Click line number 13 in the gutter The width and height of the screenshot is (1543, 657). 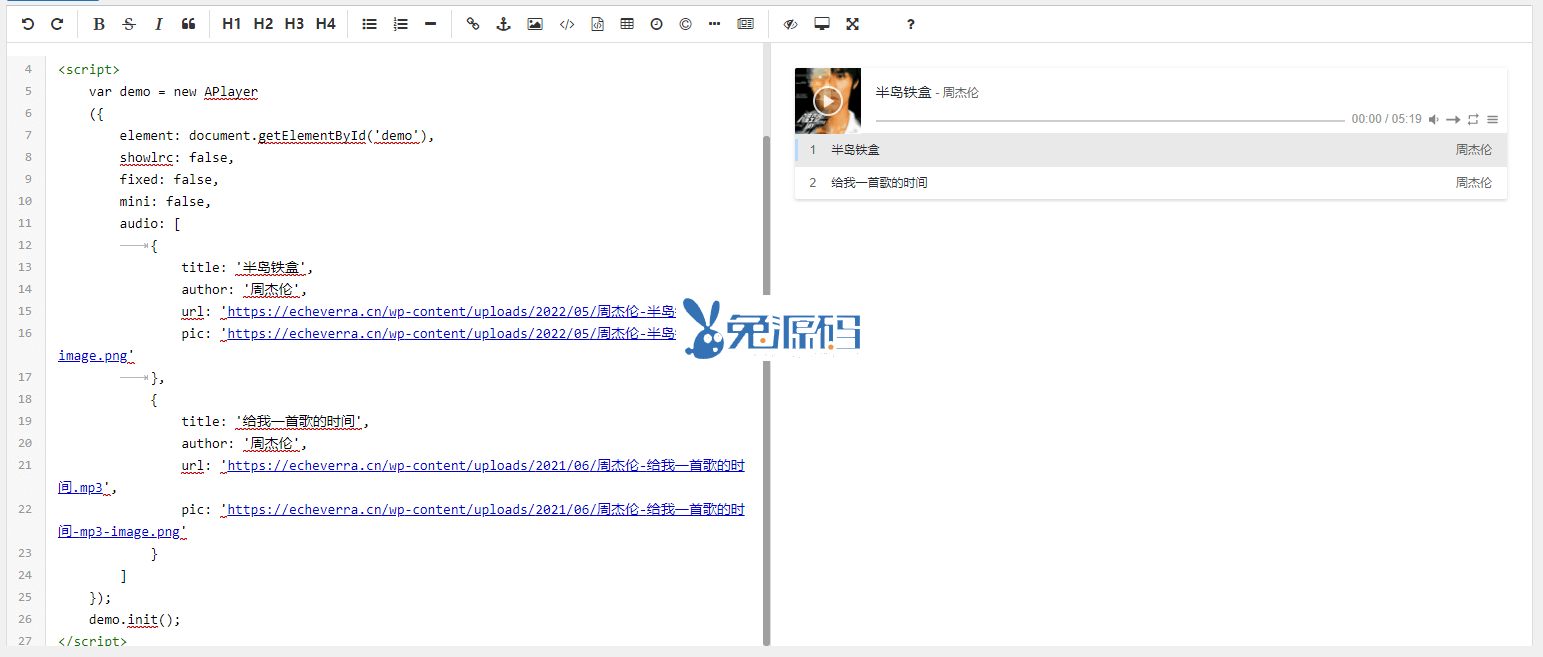25,267
